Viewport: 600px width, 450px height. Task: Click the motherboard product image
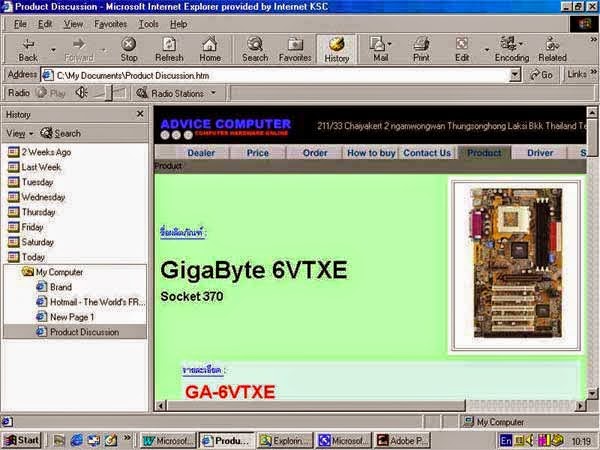pyautogui.click(x=516, y=265)
